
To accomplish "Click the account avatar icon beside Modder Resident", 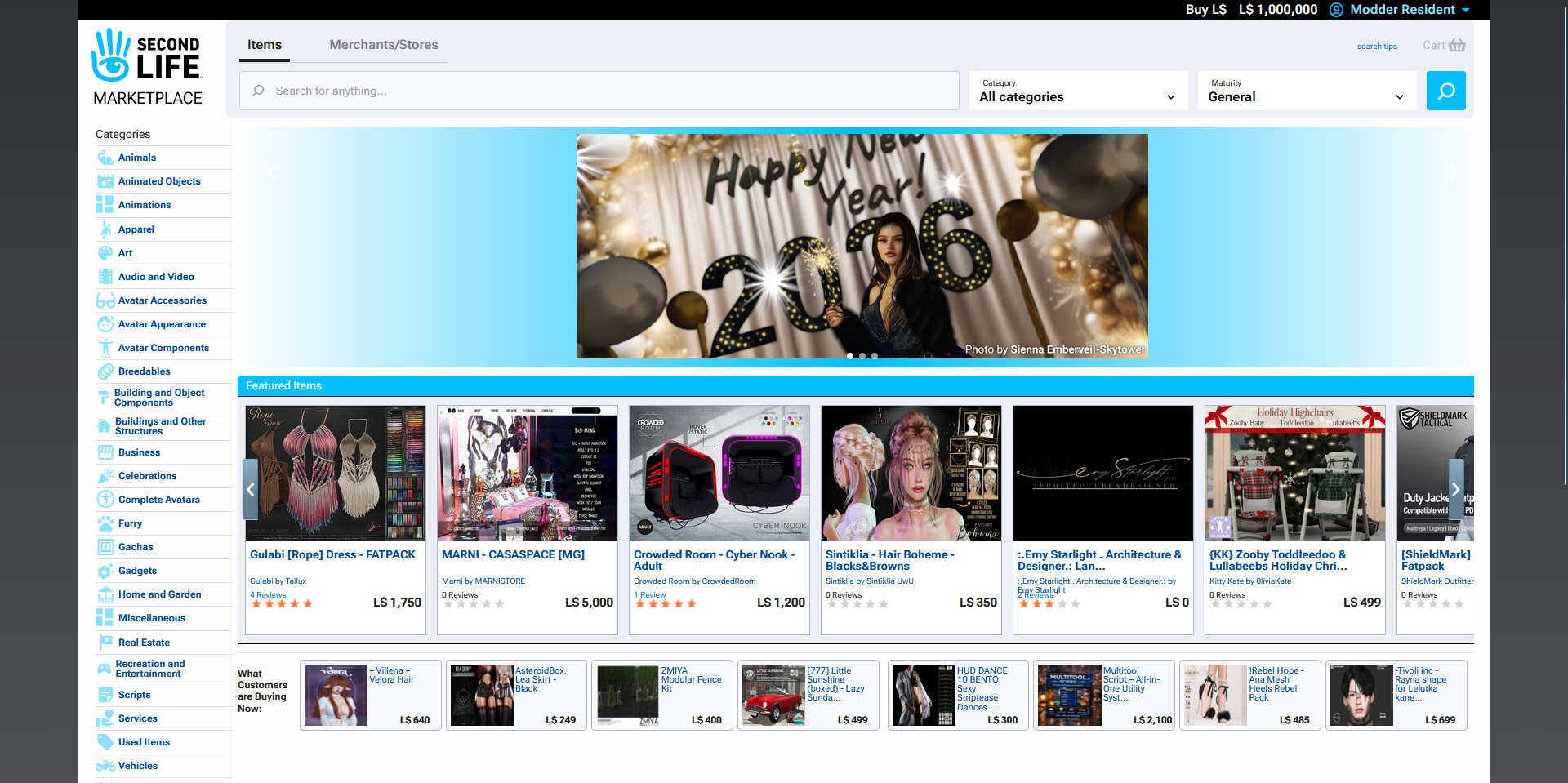I will tap(1336, 10).
